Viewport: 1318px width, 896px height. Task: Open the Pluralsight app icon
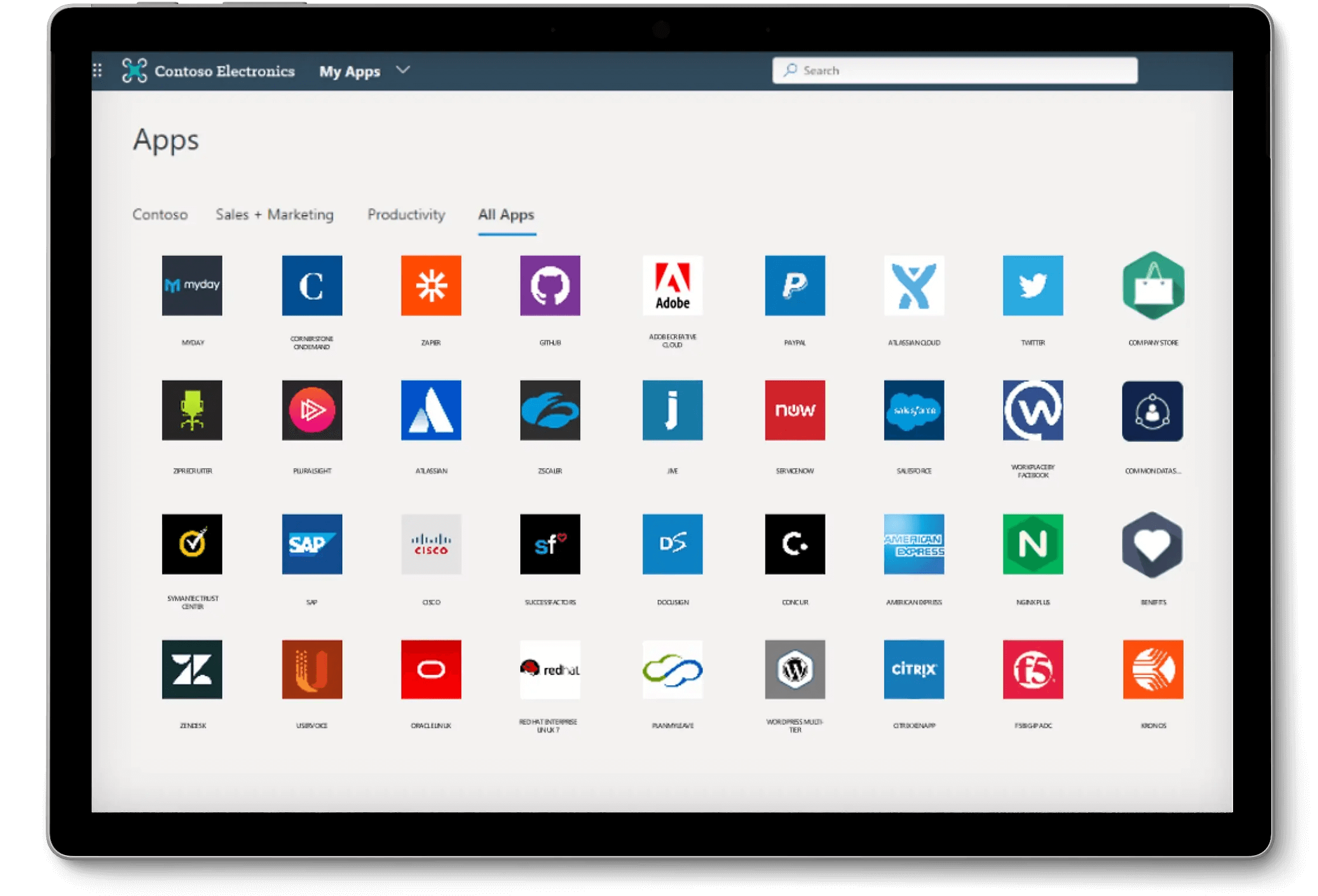pyautogui.click(x=312, y=410)
